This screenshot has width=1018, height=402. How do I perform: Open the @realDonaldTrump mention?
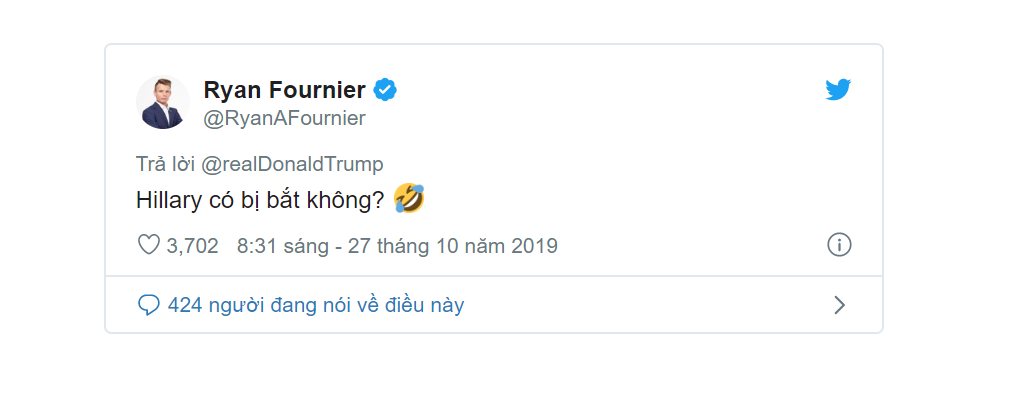pyautogui.click(x=293, y=164)
